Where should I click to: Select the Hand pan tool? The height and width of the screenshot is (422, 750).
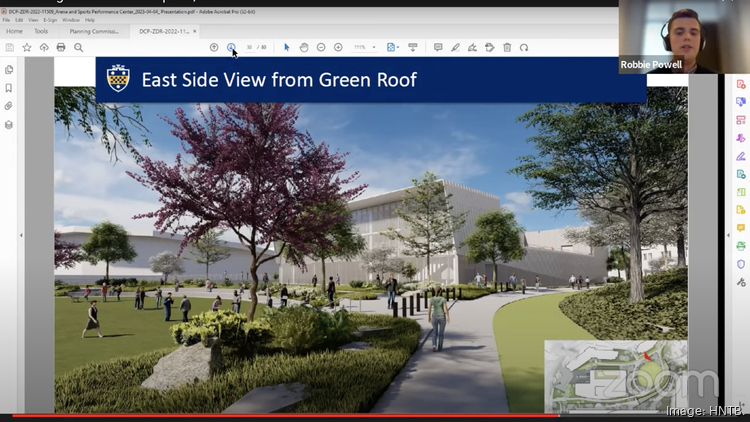click(x=304, y=47)
